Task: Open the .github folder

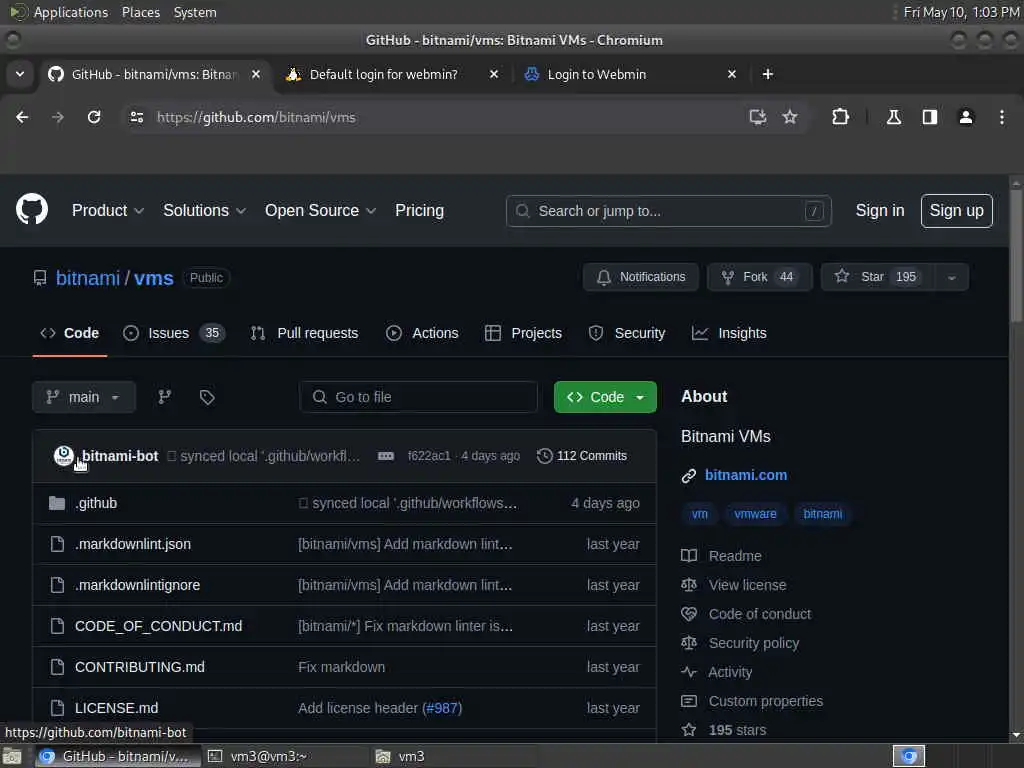Action: [x=96, y=504]
